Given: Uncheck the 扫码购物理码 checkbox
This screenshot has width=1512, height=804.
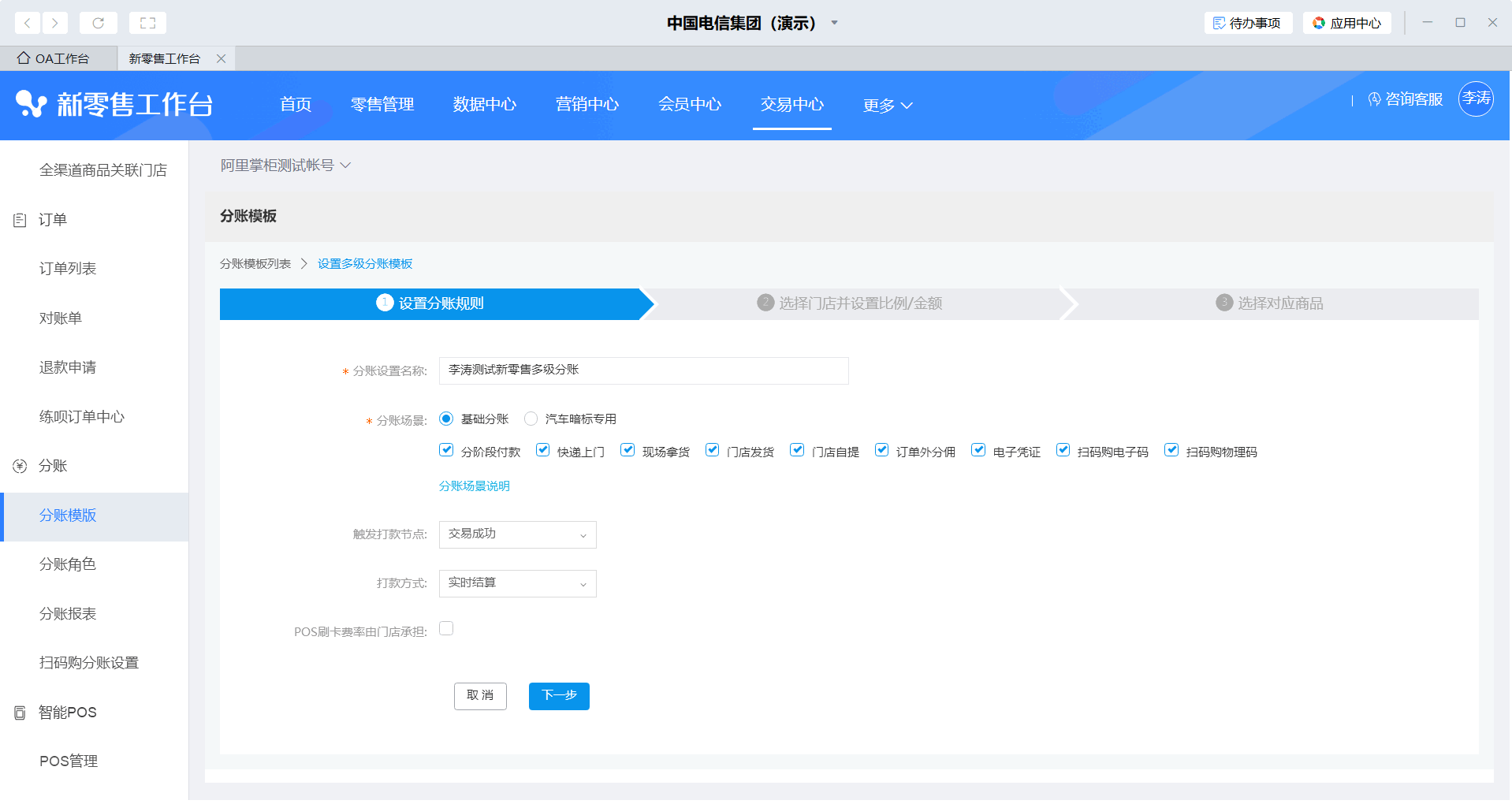Looking at the screenshot, I should (1171, 450).
